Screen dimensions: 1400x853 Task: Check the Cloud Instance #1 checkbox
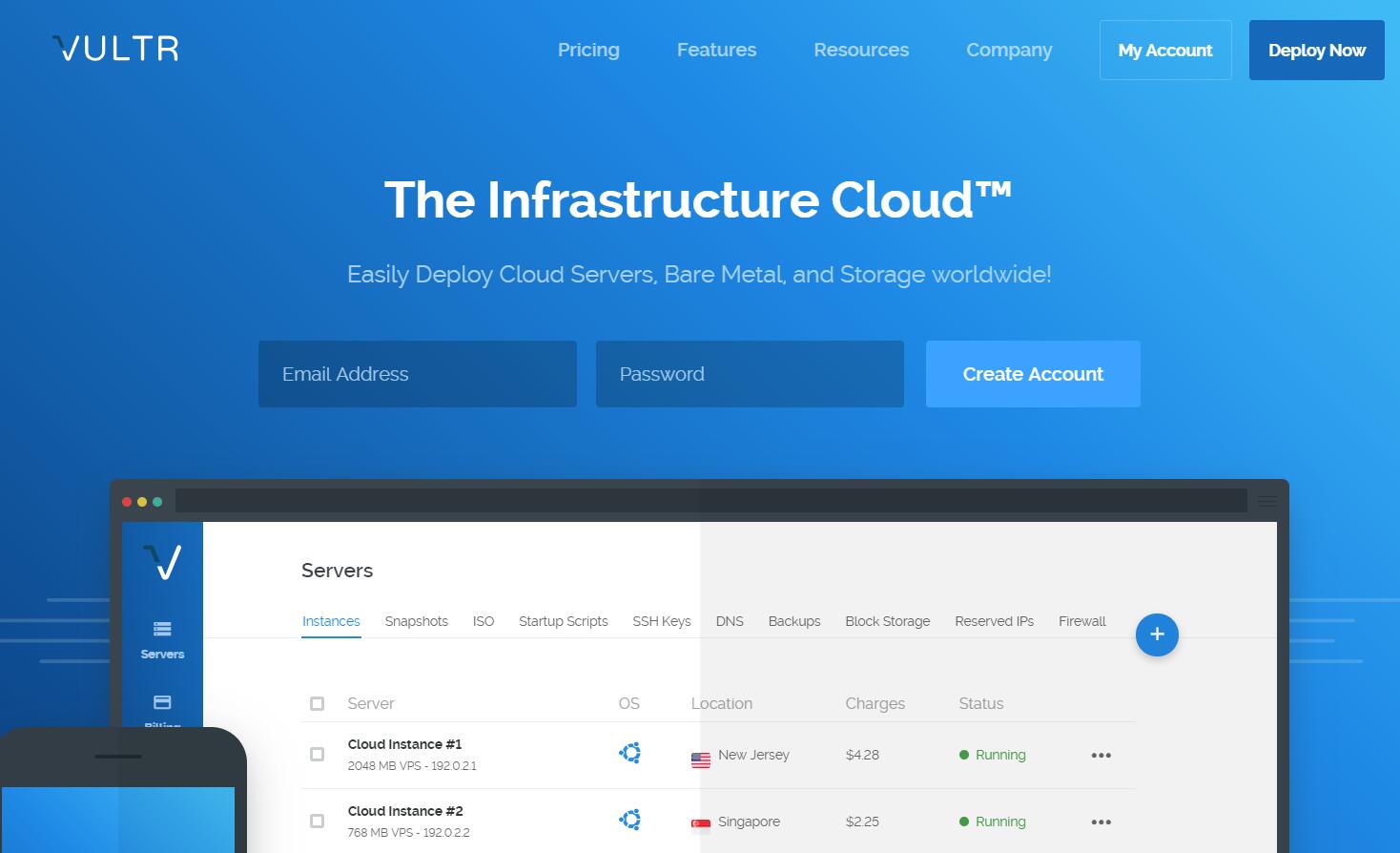point(318,755)
